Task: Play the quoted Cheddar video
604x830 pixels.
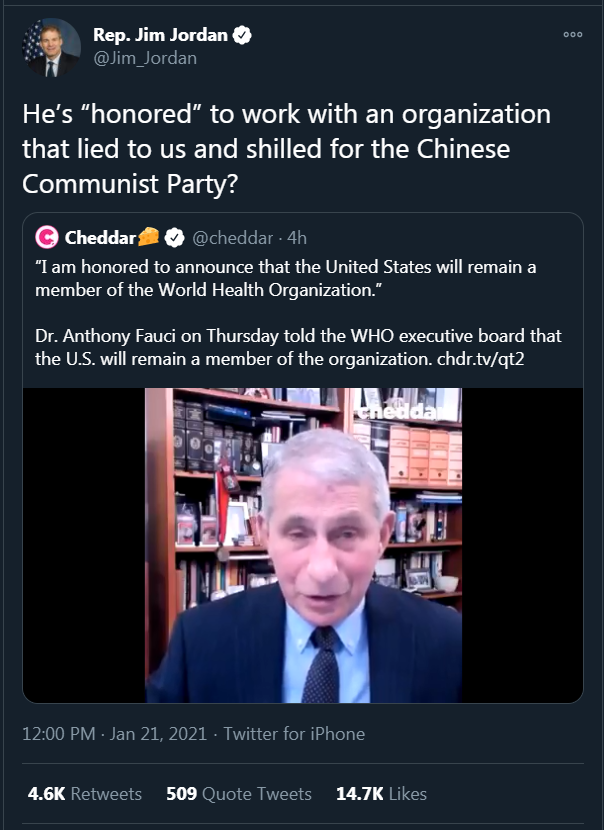Action: 303,545
